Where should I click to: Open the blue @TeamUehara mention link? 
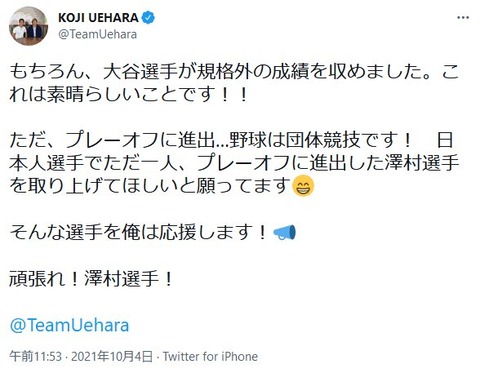pos(69,325)
